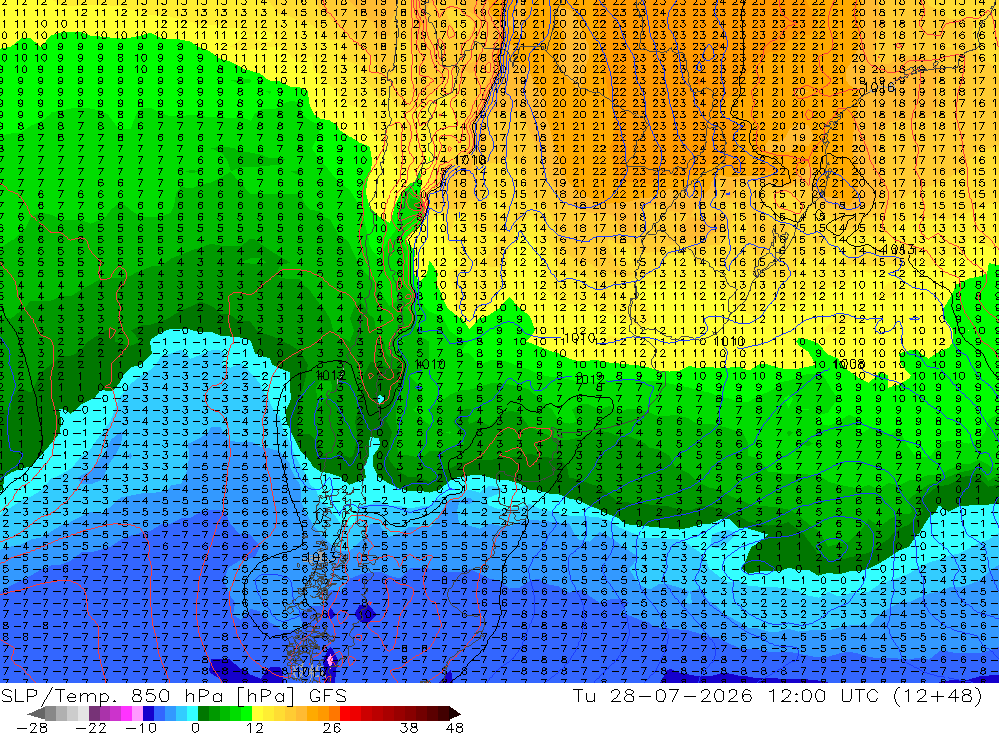This screenshot has width=1000, height=733.
Task: Click the "1008" isobar pressure label
Action: click(849, 364)
